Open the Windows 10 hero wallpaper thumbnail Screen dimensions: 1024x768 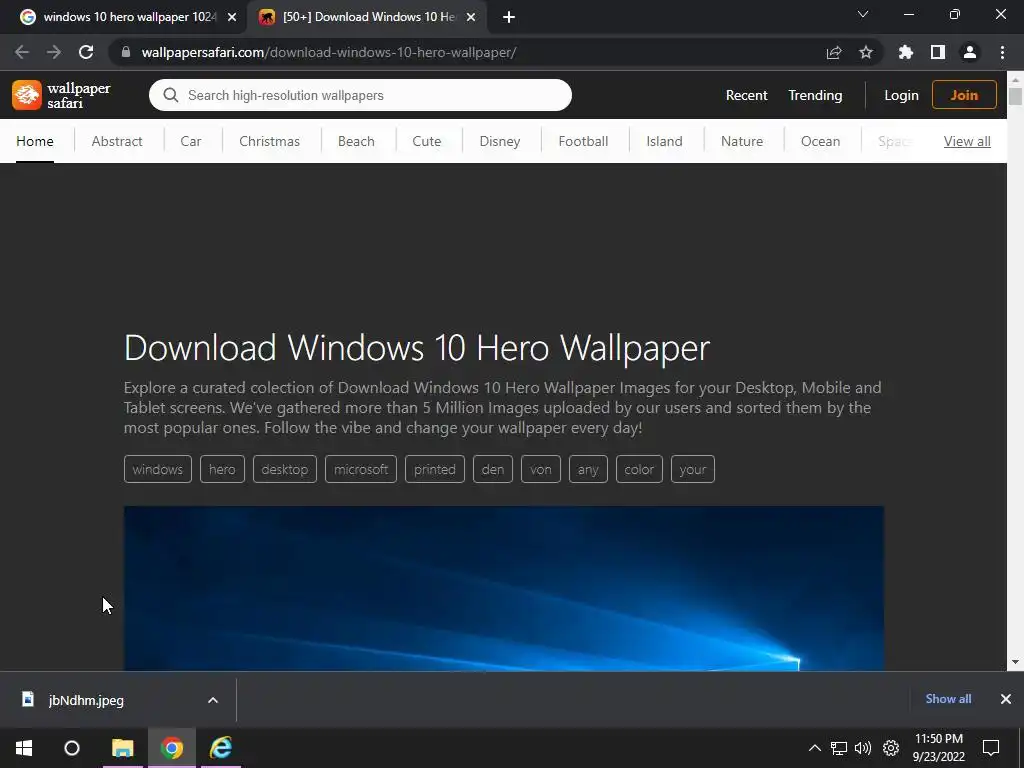[504, 588]
